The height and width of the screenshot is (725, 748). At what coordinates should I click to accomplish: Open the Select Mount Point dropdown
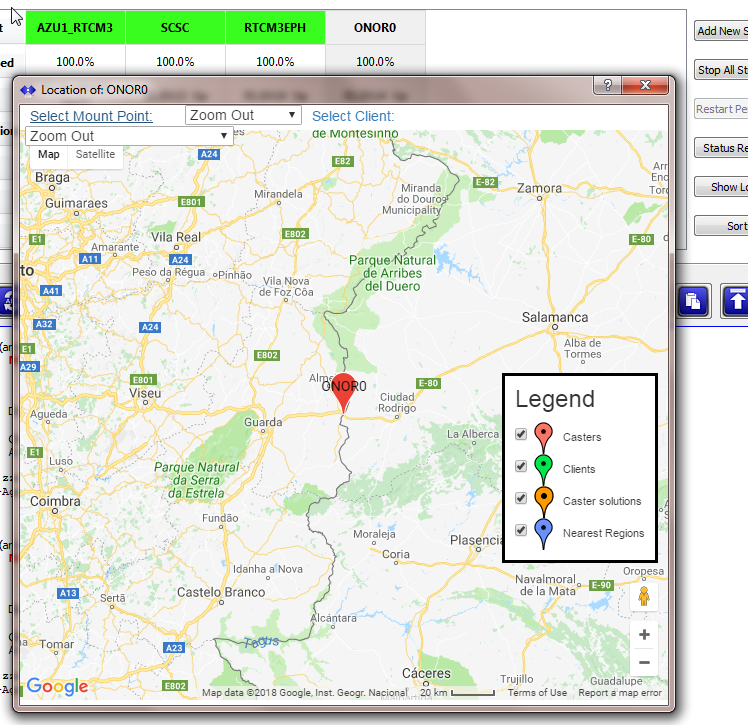click(243, 115)
